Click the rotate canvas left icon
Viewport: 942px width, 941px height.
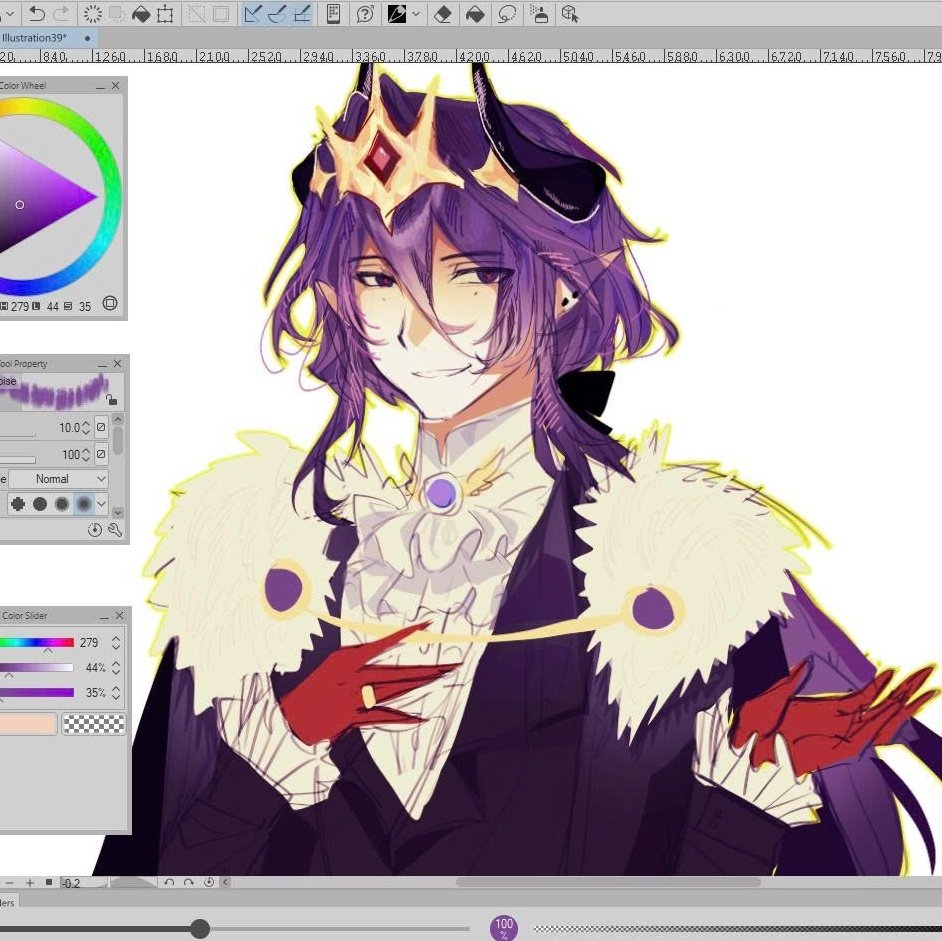pyautogui.click(x=169, y=883)
